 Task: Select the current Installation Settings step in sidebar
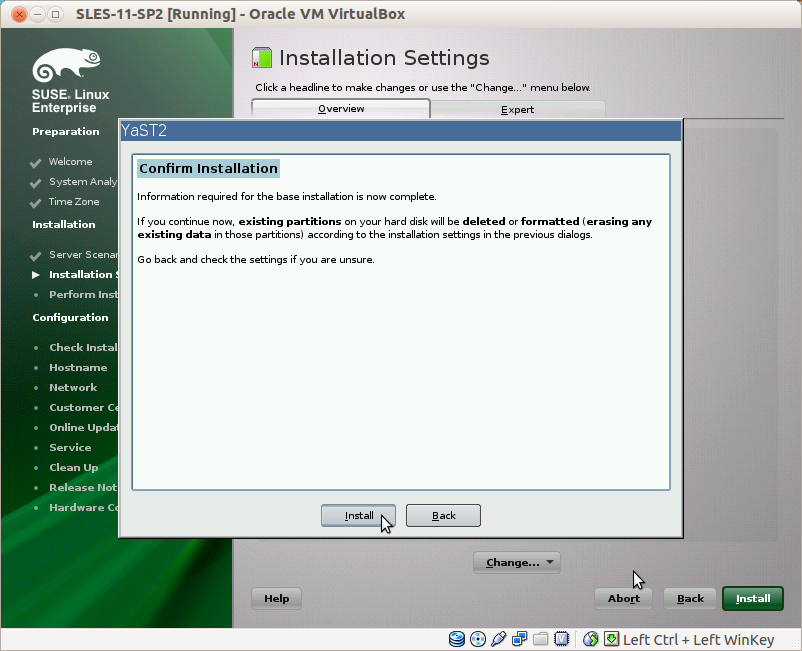[x=83, y=275]
